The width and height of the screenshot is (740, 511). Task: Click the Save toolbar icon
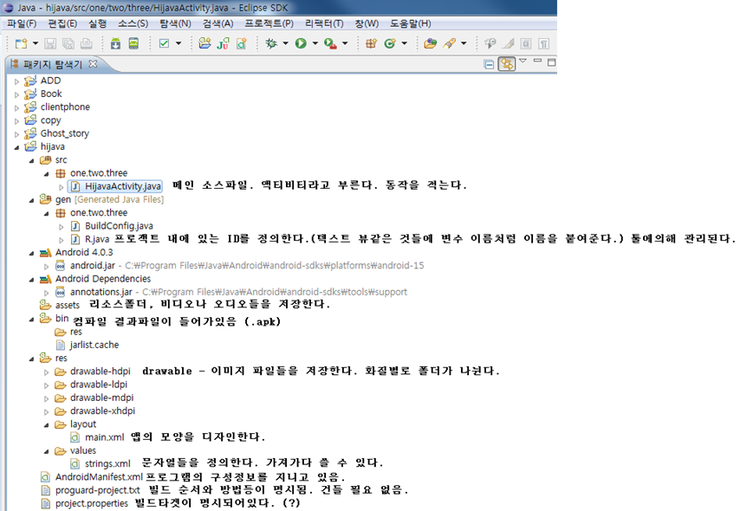click(x=50, y=44)
